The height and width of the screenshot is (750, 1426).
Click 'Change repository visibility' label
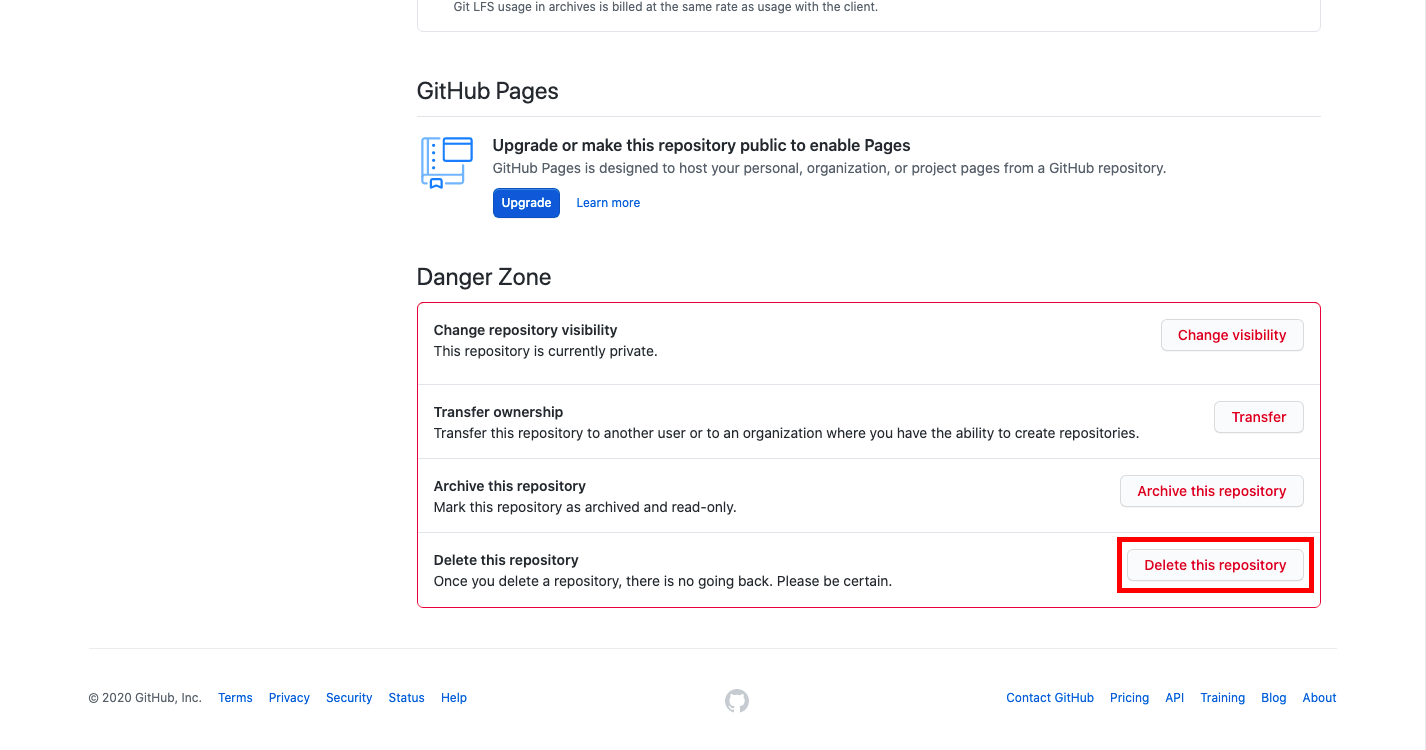pyautogui.click(x=525, y=330)
